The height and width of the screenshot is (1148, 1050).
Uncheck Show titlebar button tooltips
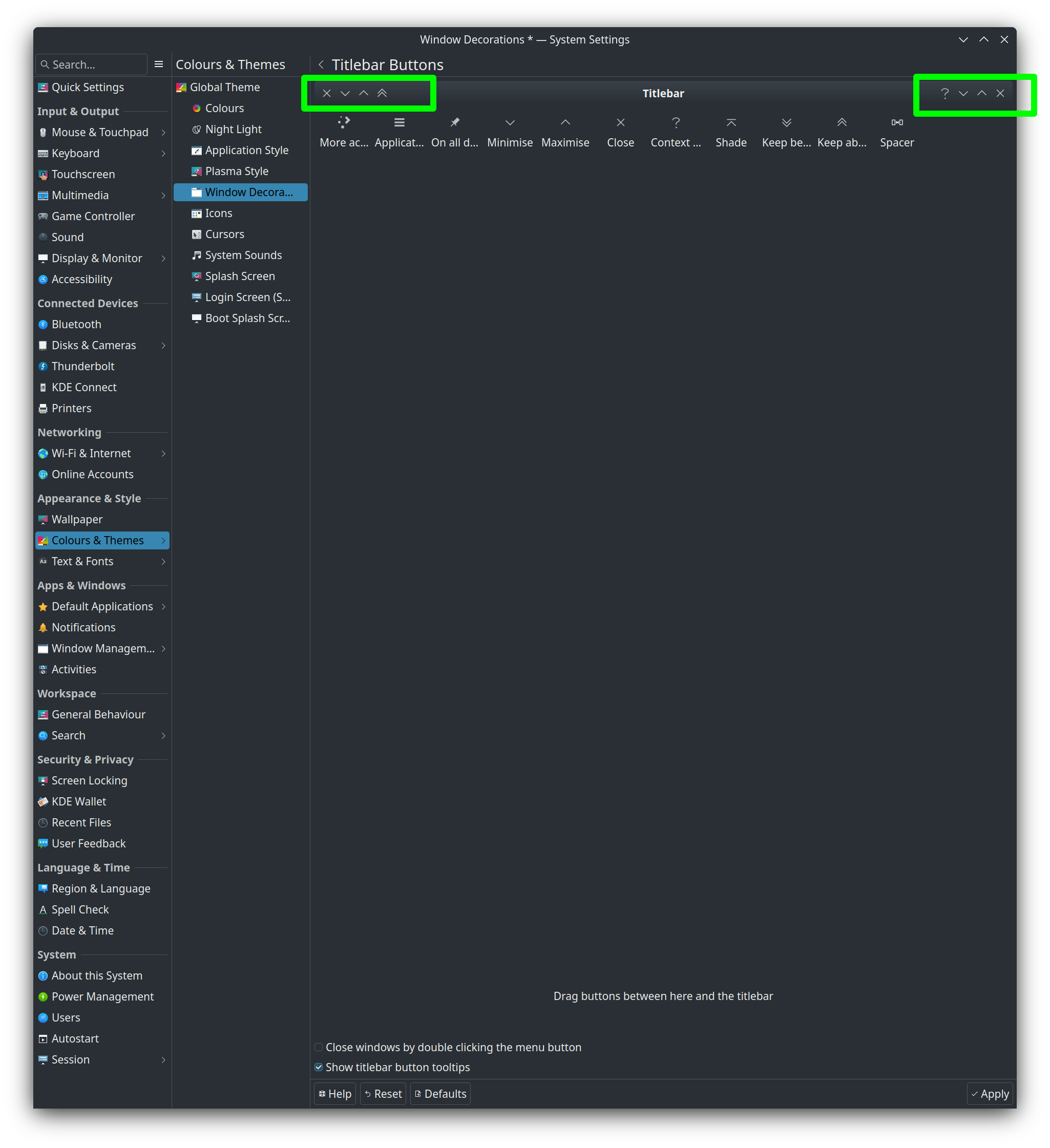319,1067
